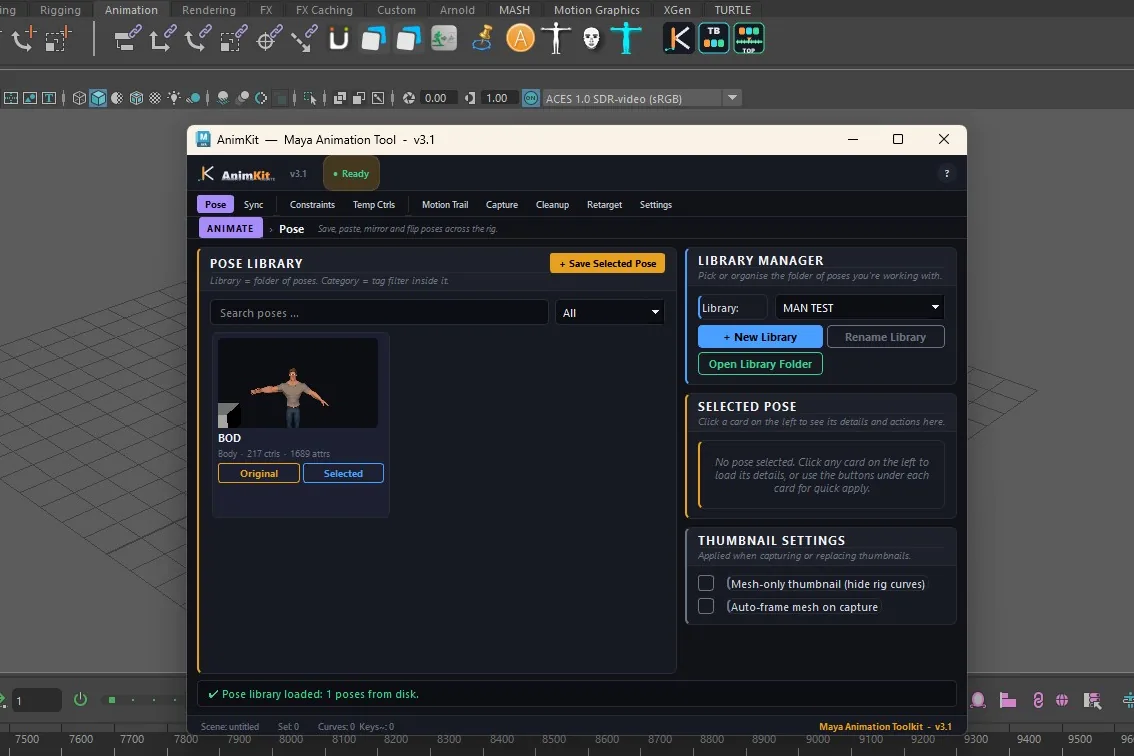Screen dimensions: 1134x756
Task: Click the pink link icon in Maya status row
Action: point(1038,700)
